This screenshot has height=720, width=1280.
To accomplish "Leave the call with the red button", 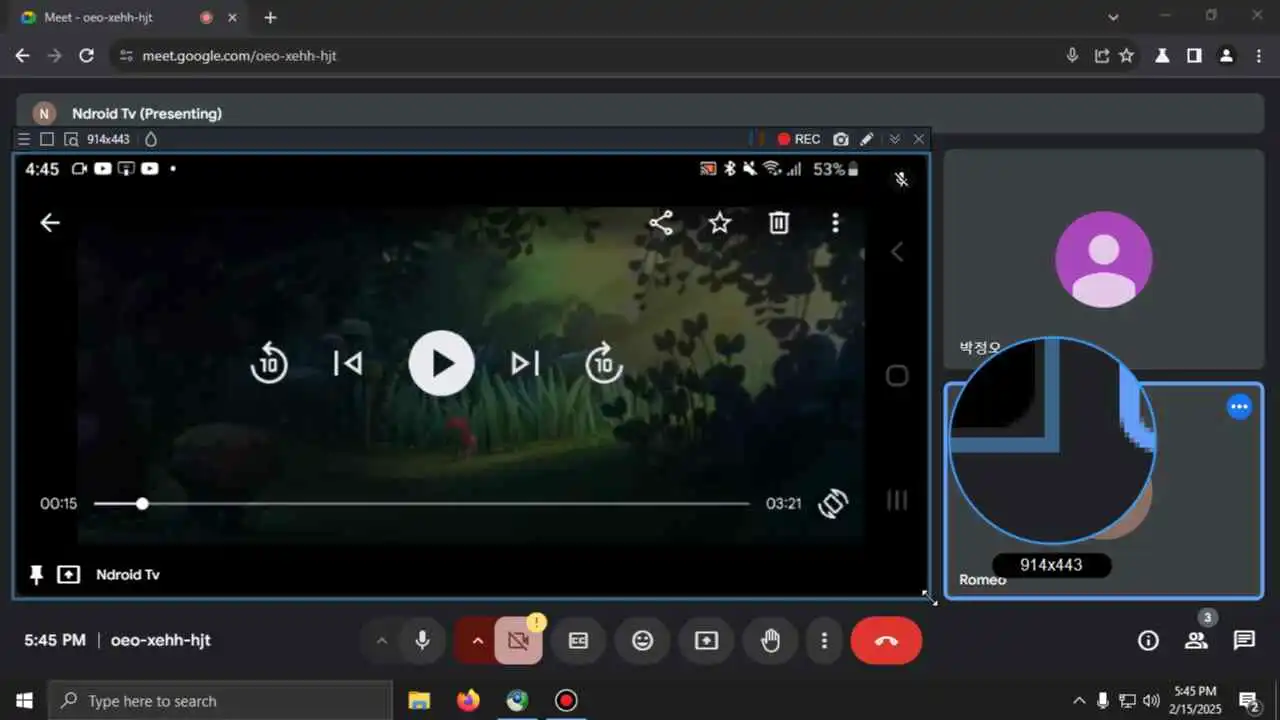I will tap(886, 641).
